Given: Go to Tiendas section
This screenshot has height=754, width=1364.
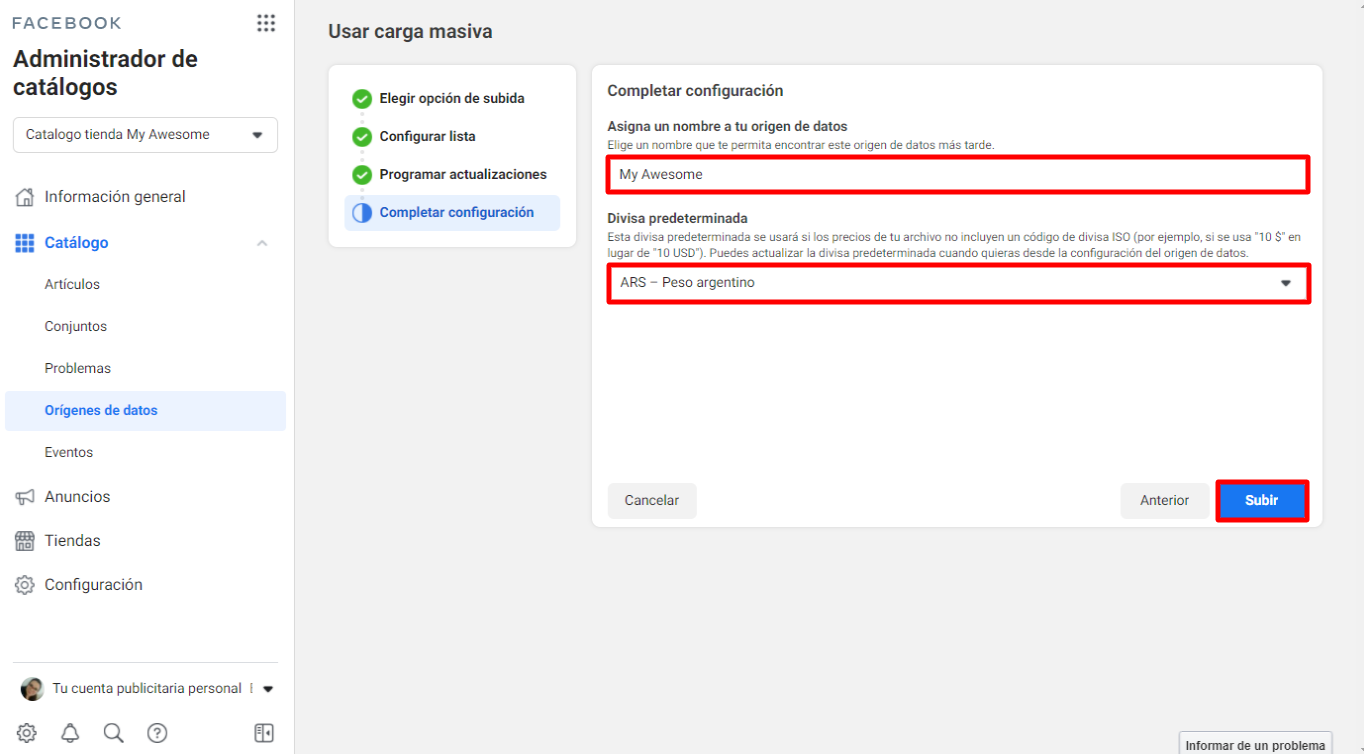Looking at the screenshot, I should pos(72,541).
